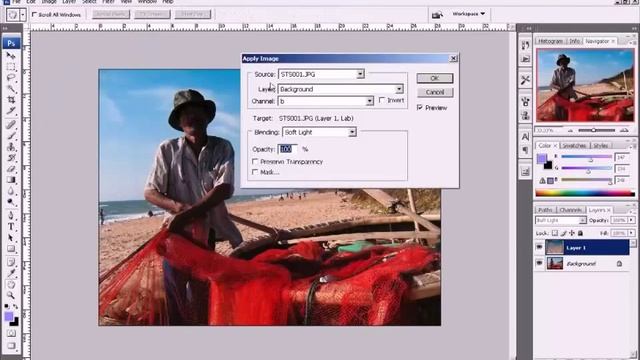Select the Hand tool in toolbox
The height and width of the screenshot is (360, 640).
[11, 284]
